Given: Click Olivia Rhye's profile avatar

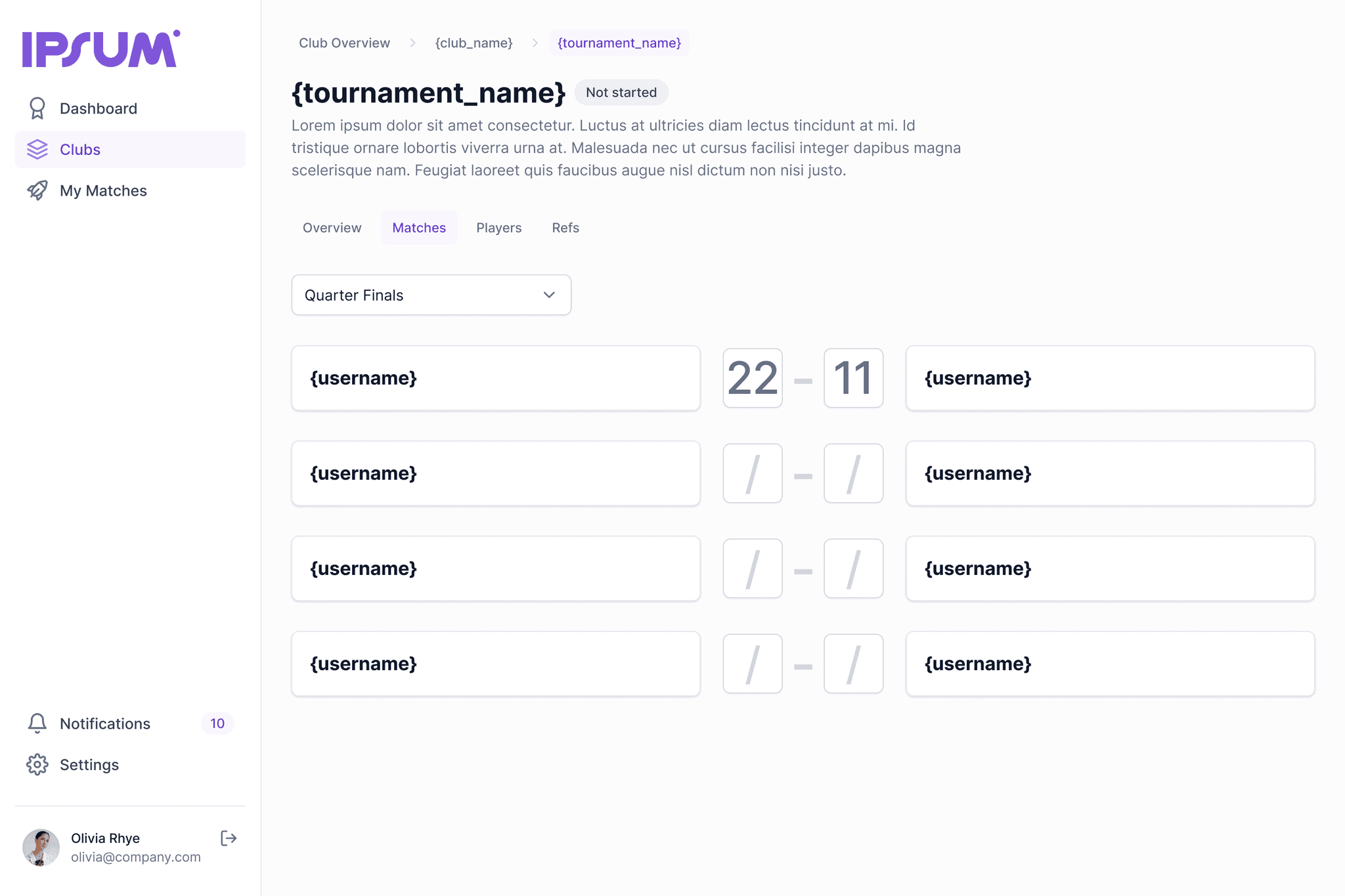Looking at the screenshot, I should [x=41, y=847].
